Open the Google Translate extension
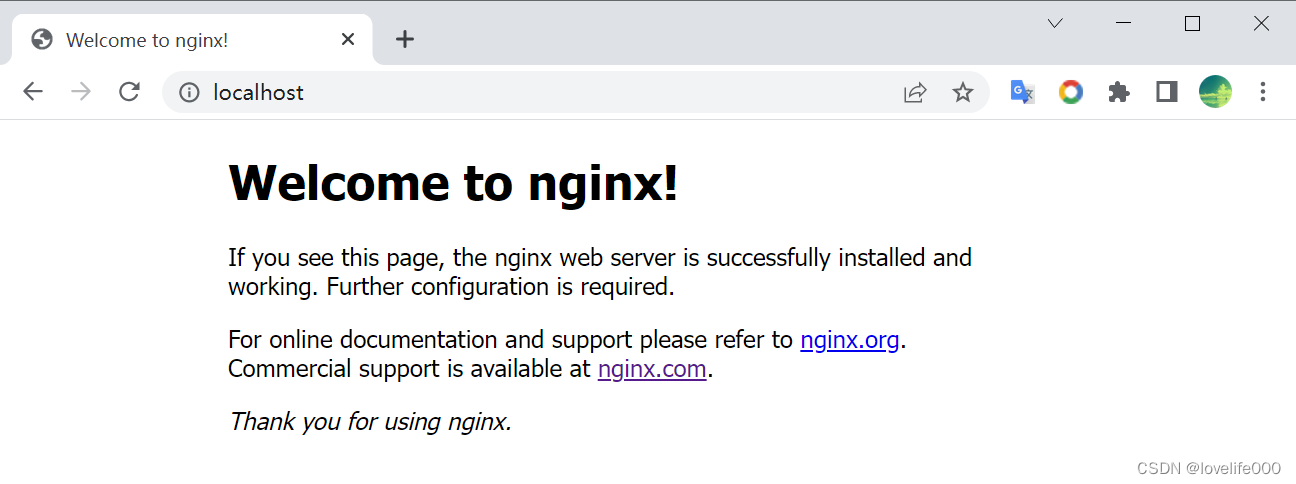Screen dimensions: 1296x484 (x=1022, y=92)
